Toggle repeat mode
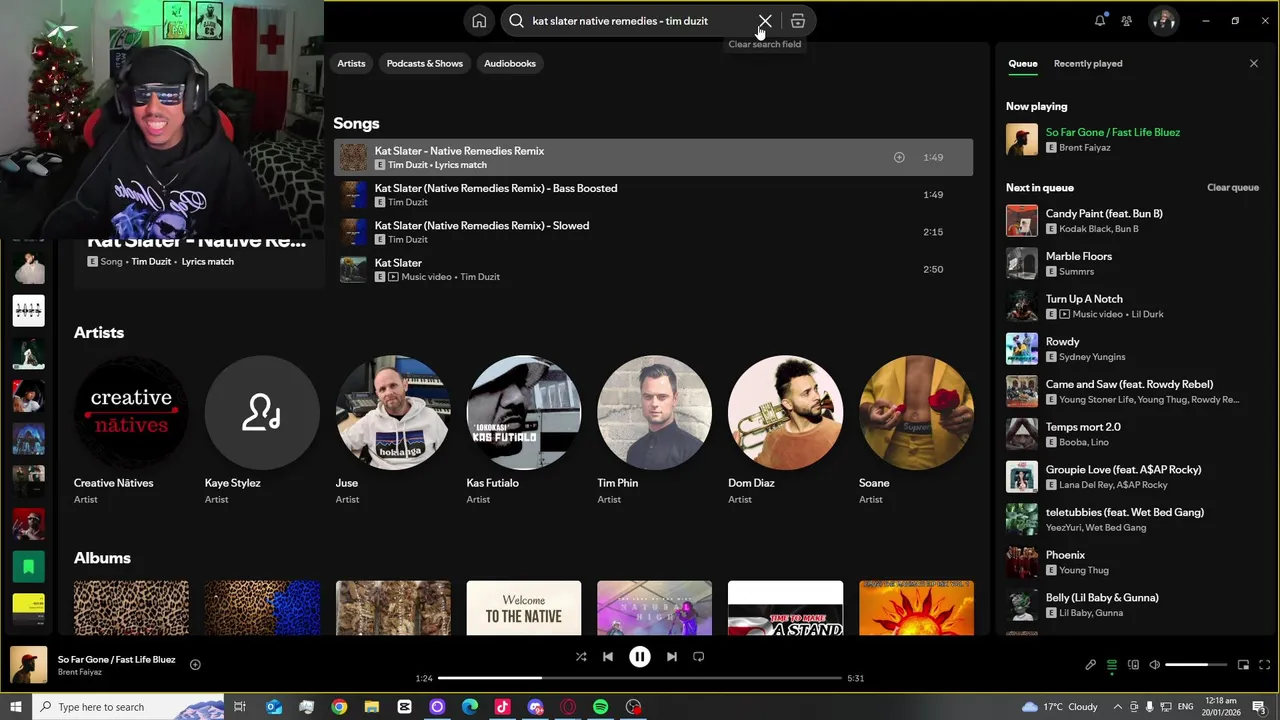This screenshot has height=720, width=1280. [x=699, y=657]
